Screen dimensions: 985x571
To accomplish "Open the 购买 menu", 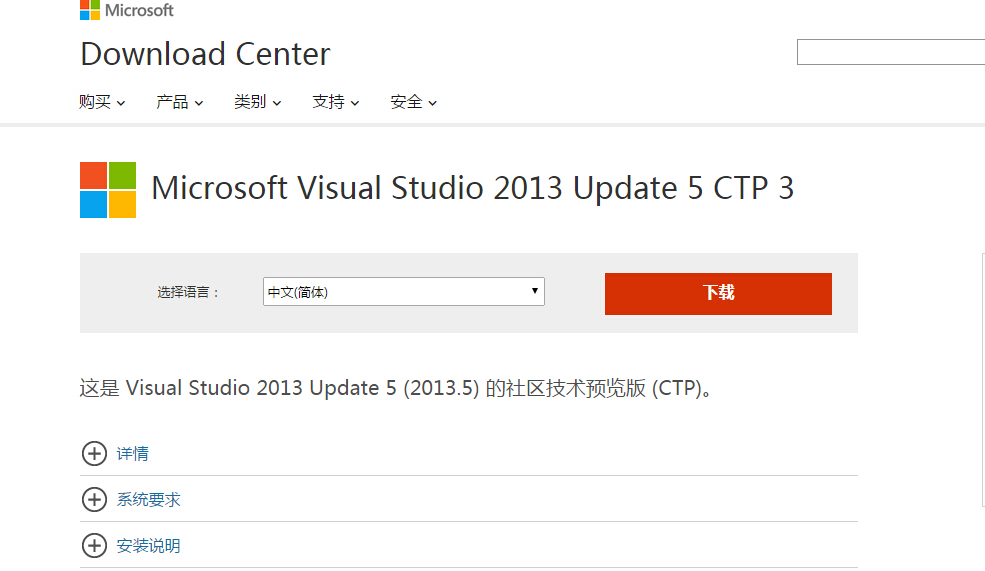I will coord(102,102).
